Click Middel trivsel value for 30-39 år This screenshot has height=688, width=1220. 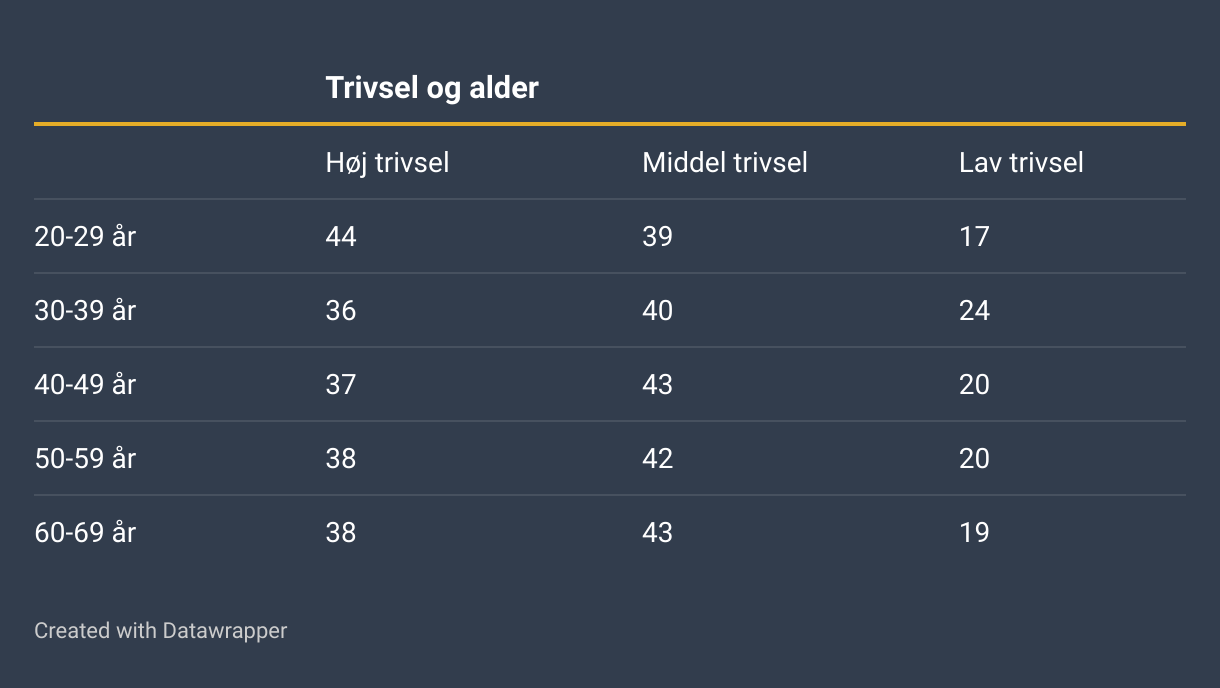point(657,311)
